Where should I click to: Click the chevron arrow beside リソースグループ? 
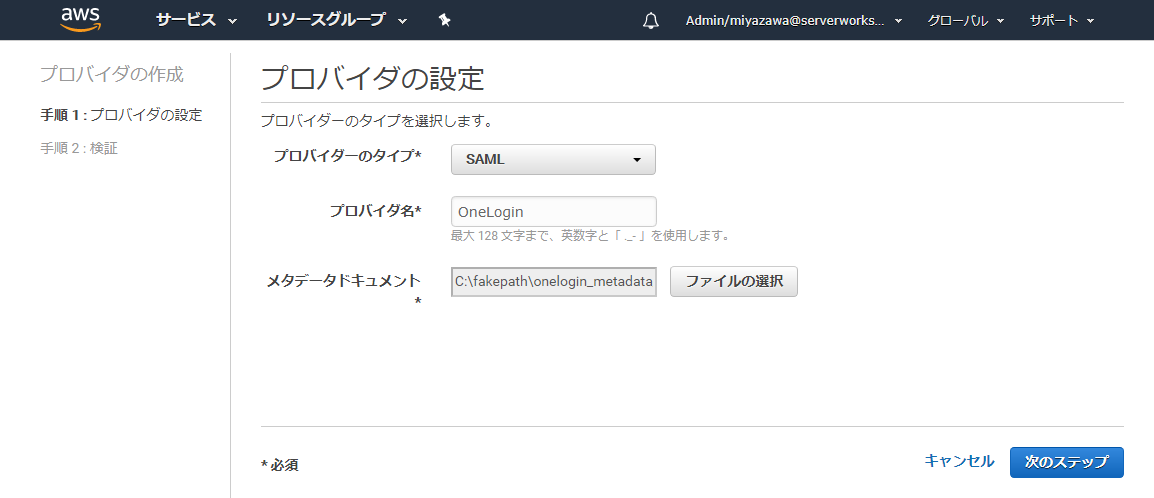[403, 21]
